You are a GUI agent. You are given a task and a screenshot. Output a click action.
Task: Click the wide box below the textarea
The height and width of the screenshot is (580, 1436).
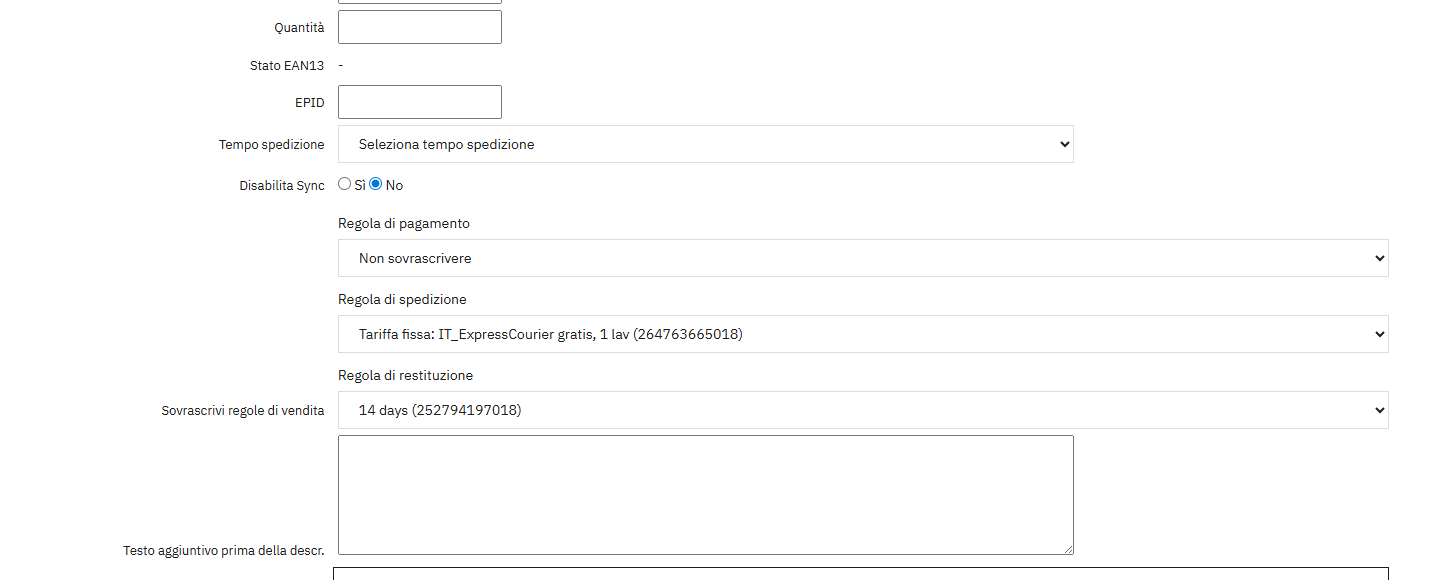tap(861, 574)
